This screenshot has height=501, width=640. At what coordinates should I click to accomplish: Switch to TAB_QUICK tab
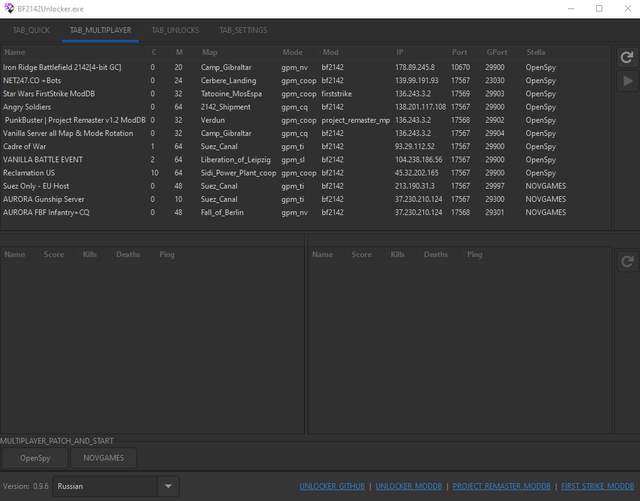pyautogui.click(x=31, y=30)
